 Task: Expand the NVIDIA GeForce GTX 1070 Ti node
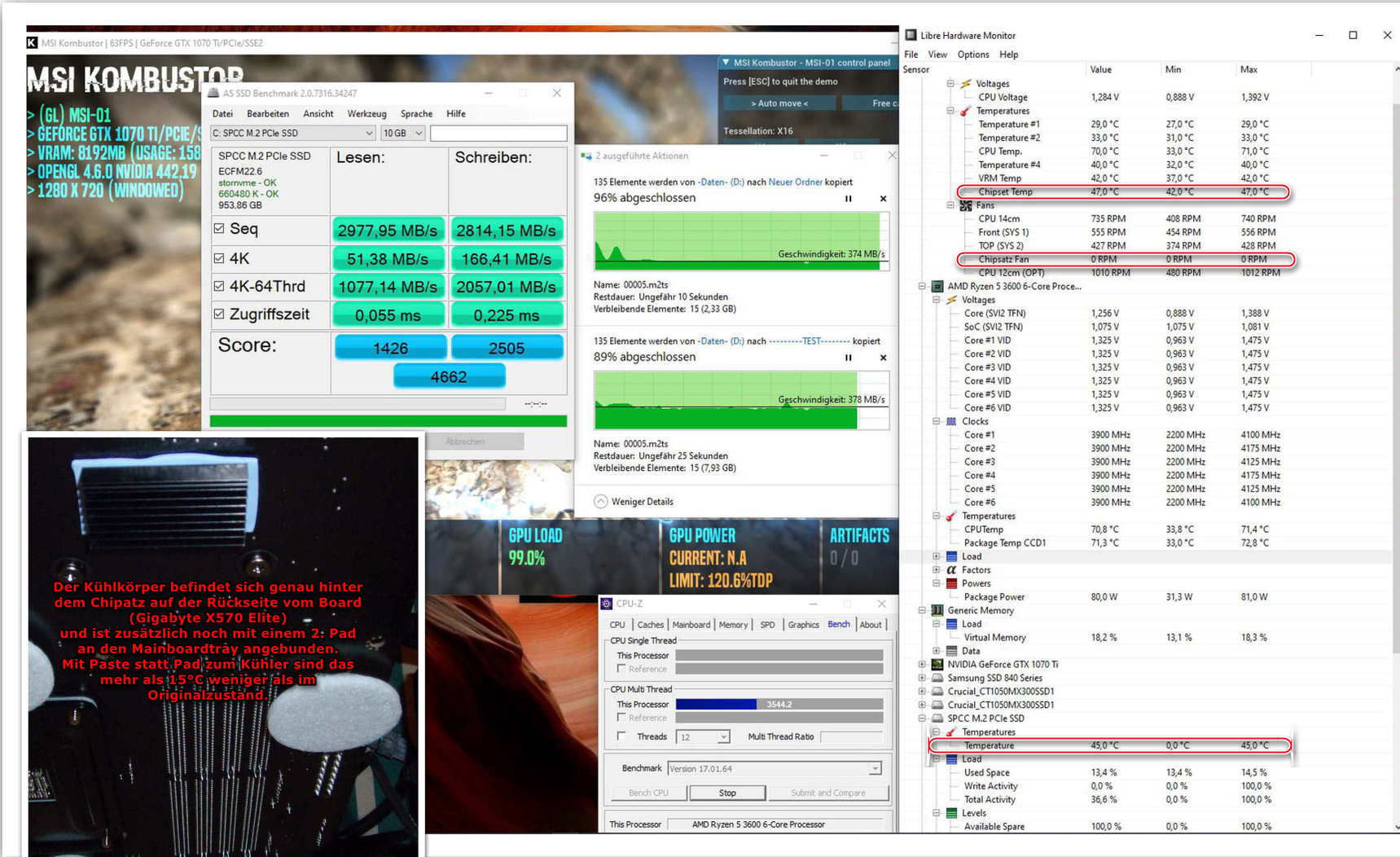[x=922, y=665]
